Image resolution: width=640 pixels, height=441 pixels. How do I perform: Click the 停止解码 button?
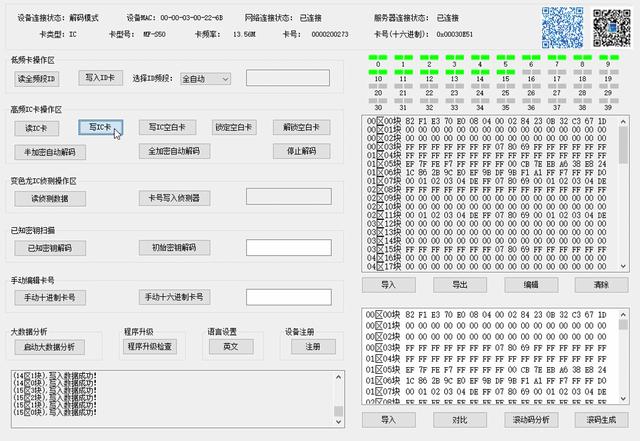click(301, 151)
